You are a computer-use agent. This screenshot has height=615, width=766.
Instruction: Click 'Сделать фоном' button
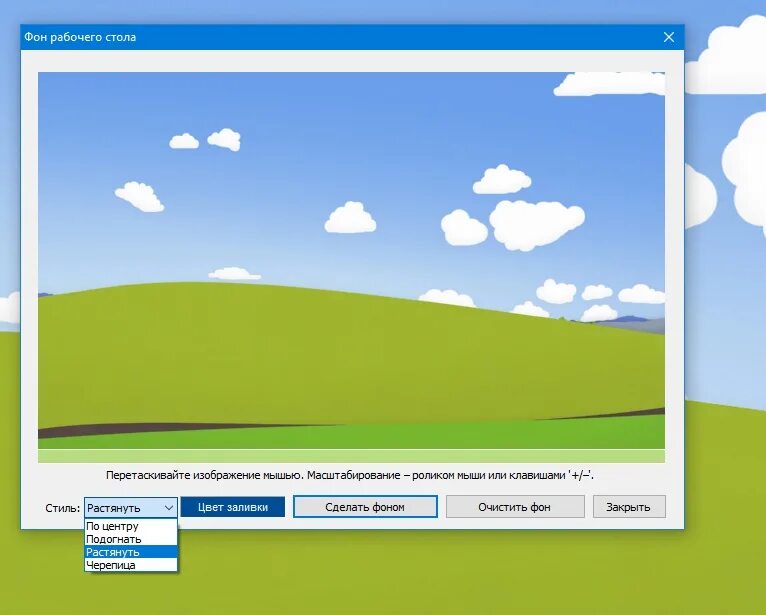(365, 507)
